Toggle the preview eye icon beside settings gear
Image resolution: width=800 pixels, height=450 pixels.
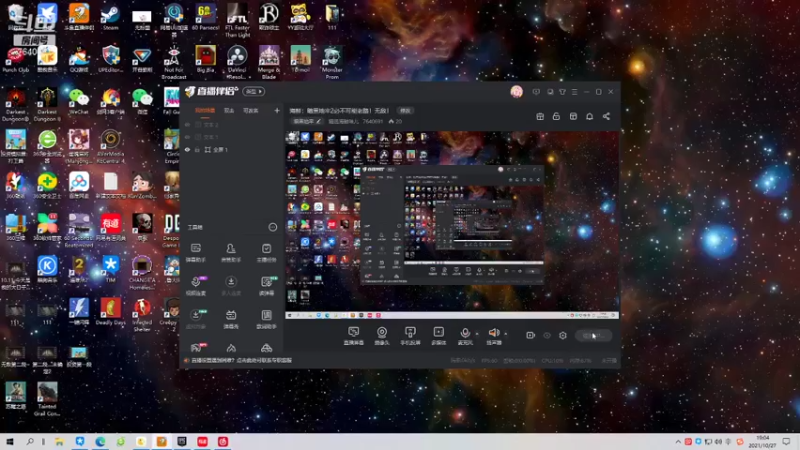pyautogui.click(x=547, y=335)
